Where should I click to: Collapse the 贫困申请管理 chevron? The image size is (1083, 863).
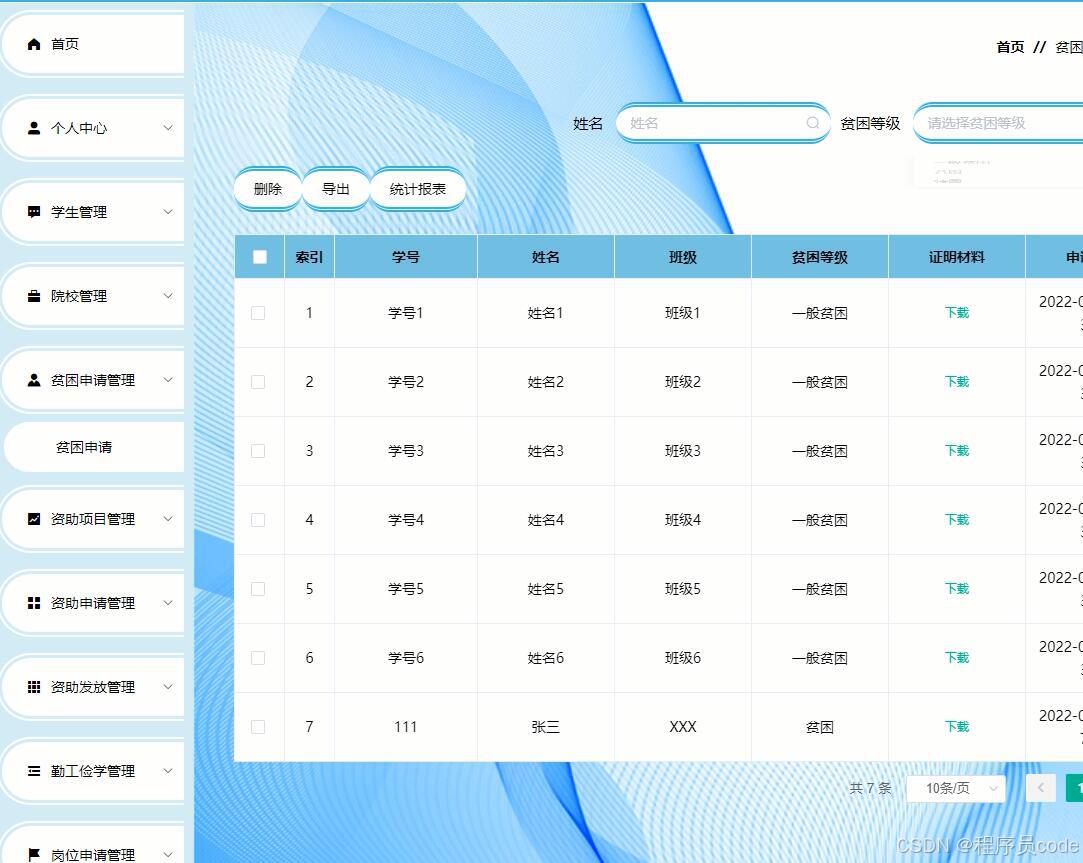(168, 380)
